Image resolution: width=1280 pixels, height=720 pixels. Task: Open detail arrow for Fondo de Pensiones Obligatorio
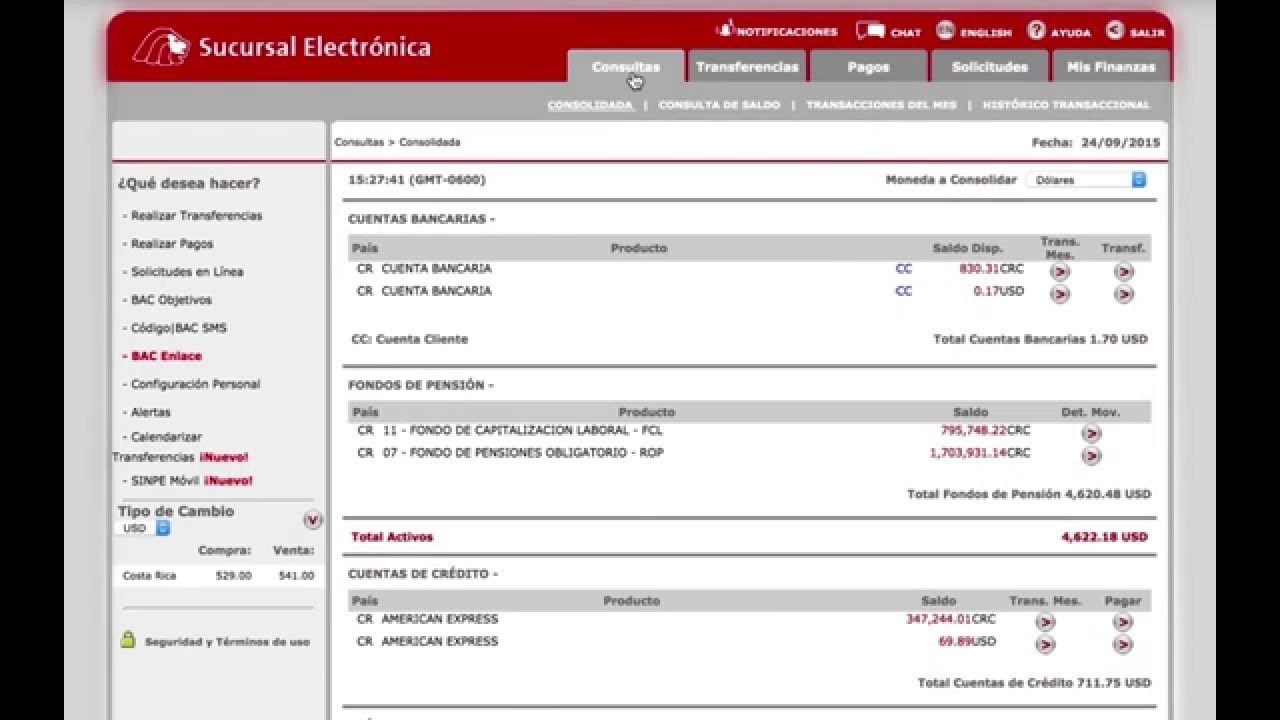pyautogui.click(x=1091, y=457)
